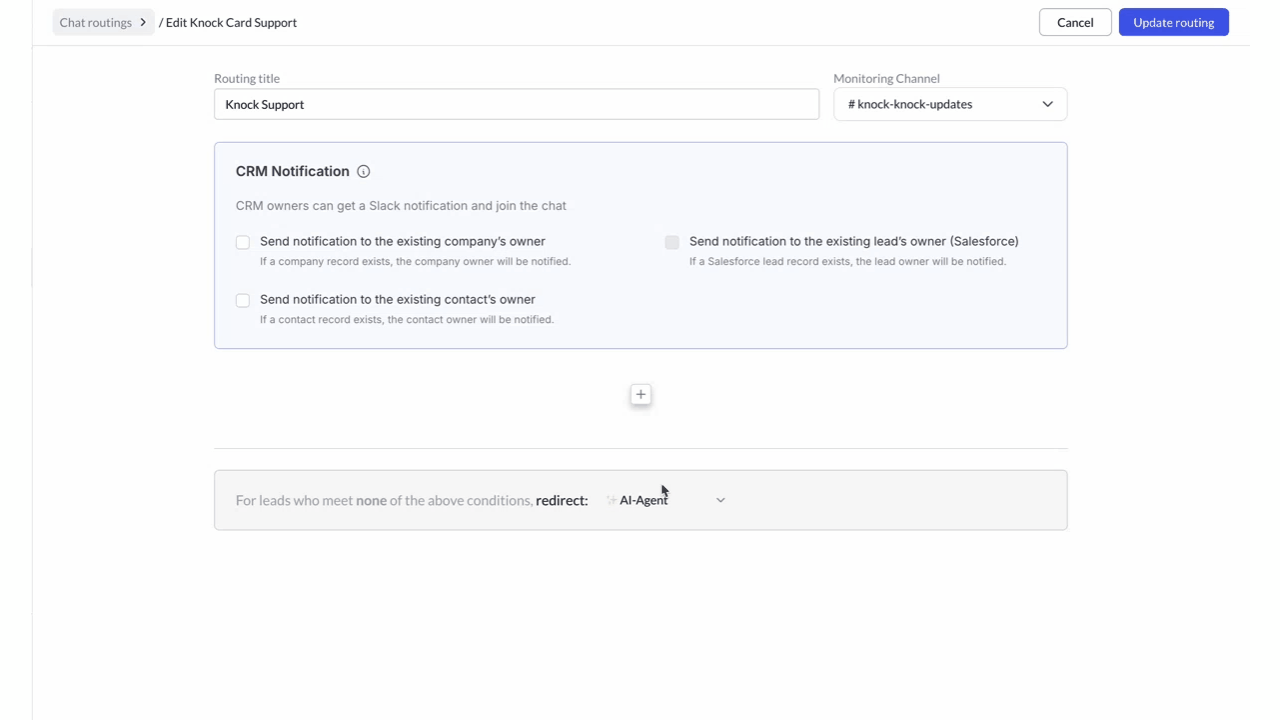
Task: Click the sparkle icon beside AI-Agent
Action: click(611, 500)
